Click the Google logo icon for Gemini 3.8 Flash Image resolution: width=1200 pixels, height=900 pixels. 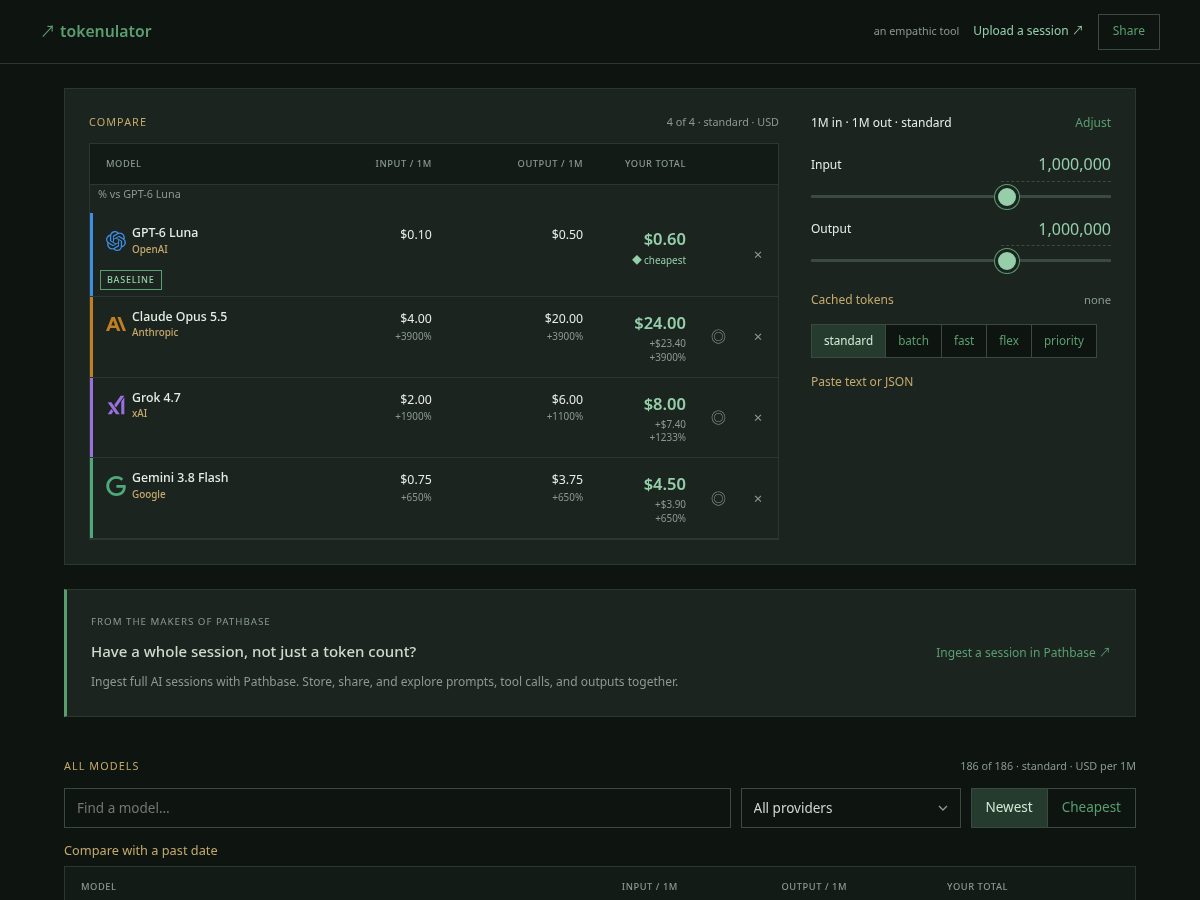click(116, 486)
